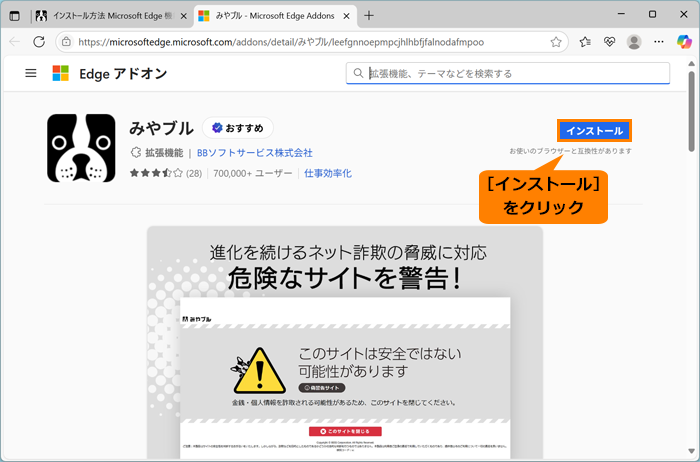700x462 pixels.
Task: Maximize the Edge window
Action: pyautogui.click(x=652, y=14)
